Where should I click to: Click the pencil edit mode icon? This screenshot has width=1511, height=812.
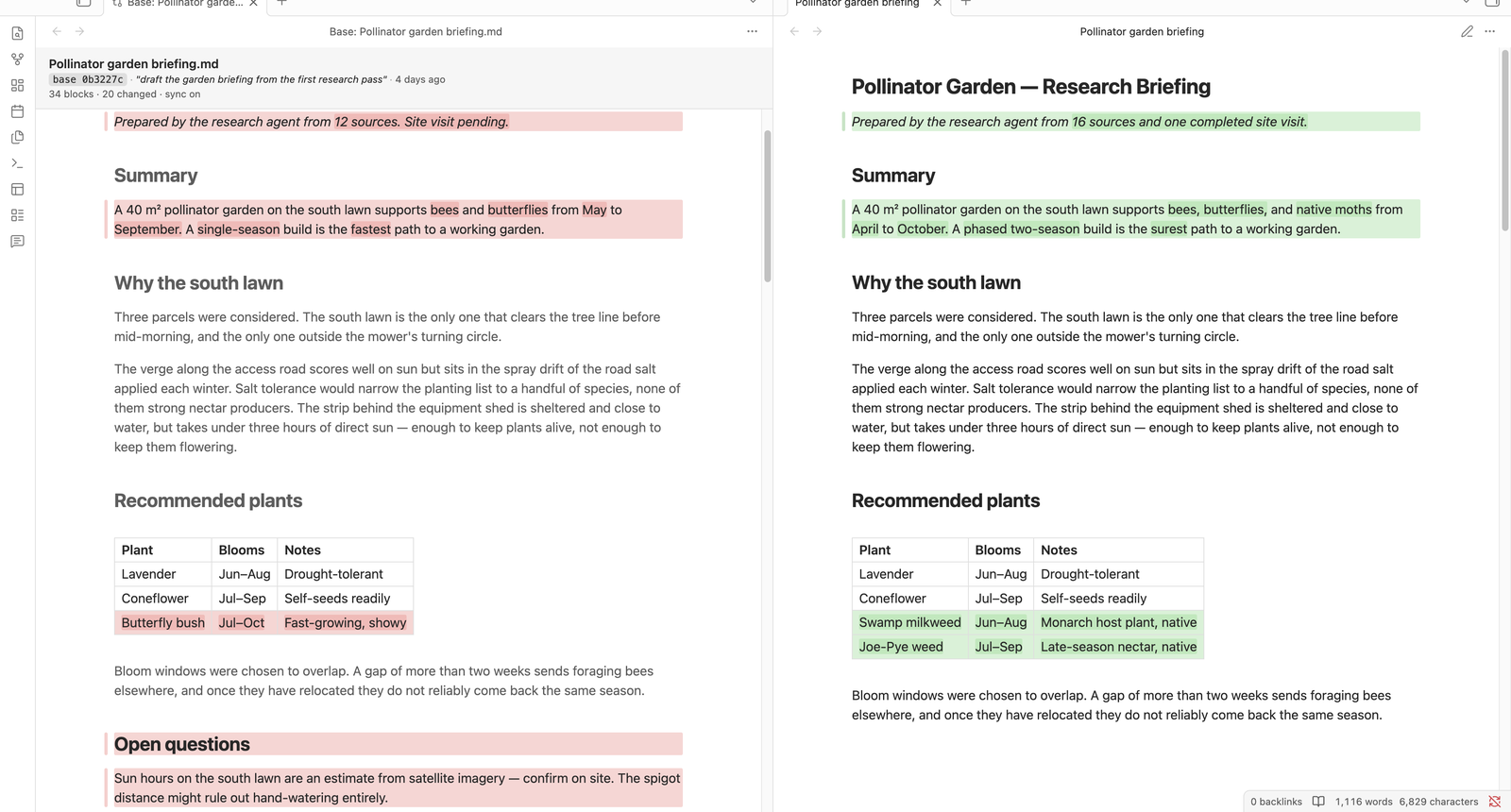[x=1467, y=31]
